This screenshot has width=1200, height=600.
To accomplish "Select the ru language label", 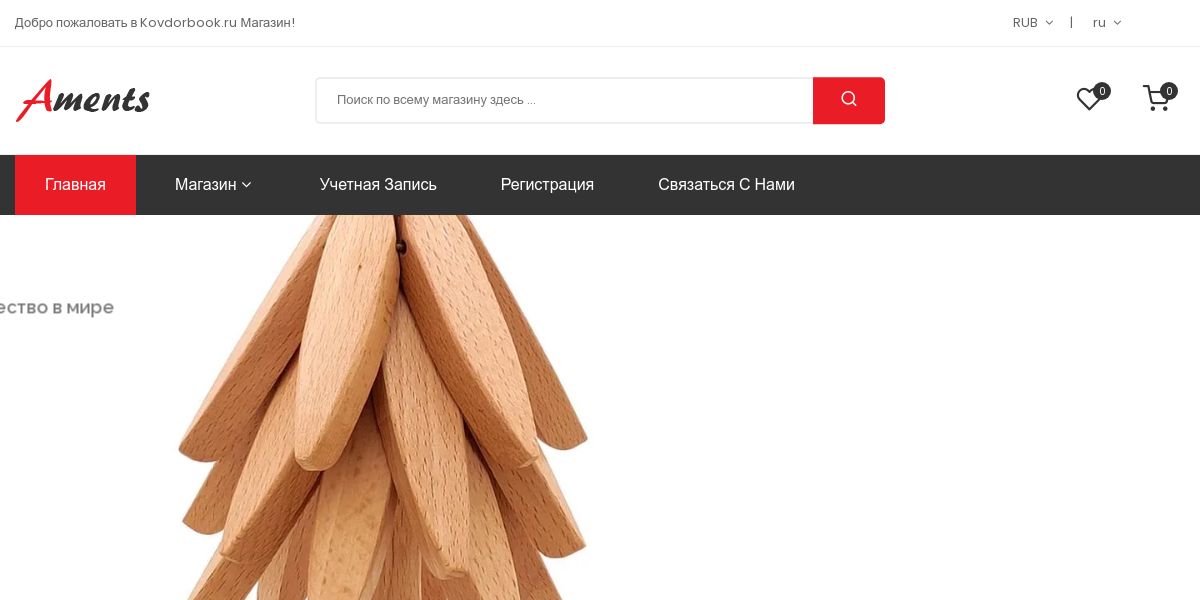I will (x=1099, y=23).
